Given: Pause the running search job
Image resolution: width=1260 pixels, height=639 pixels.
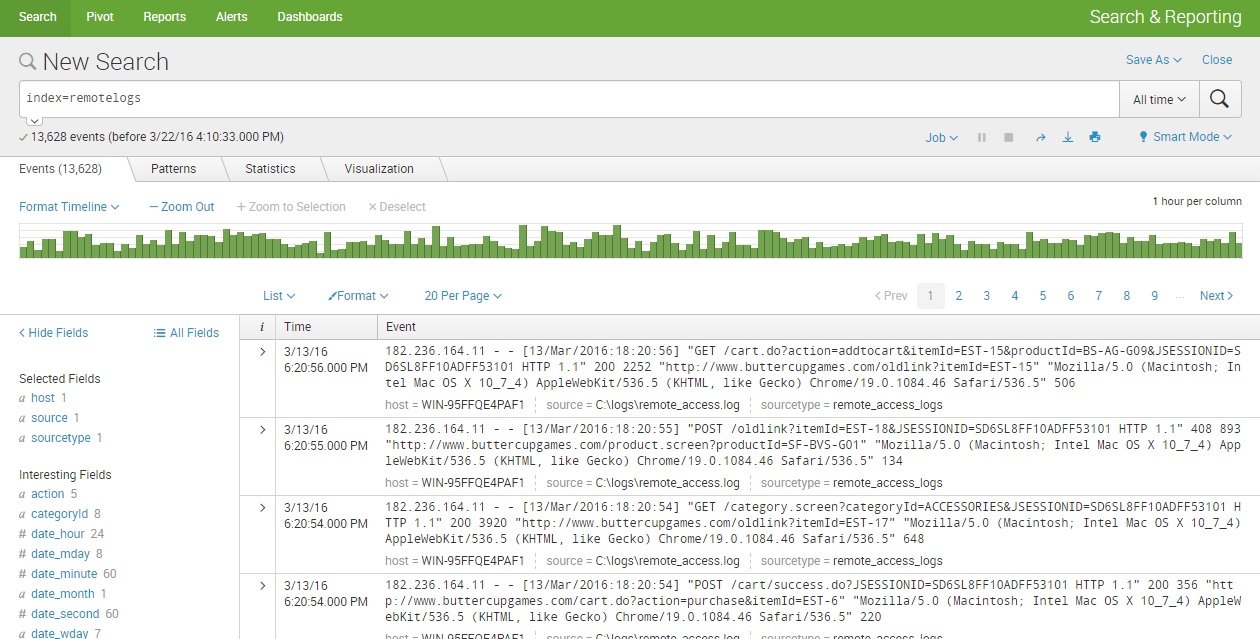Looking at the screenshot, I should click(981, 137).
